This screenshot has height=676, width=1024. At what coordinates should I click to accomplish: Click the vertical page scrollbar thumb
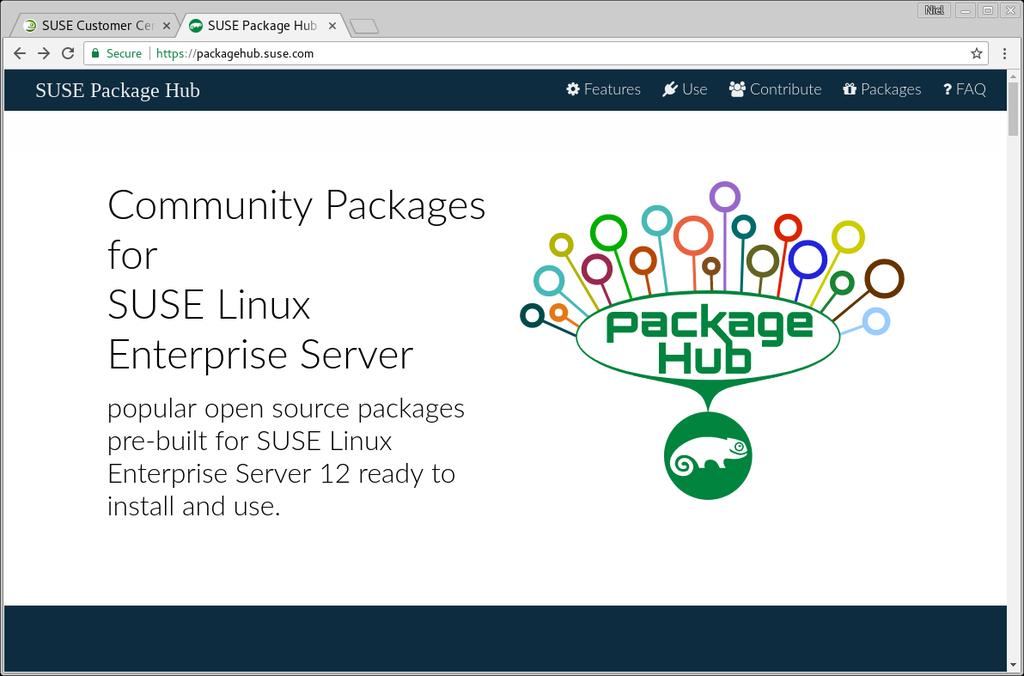[1013, 108]
